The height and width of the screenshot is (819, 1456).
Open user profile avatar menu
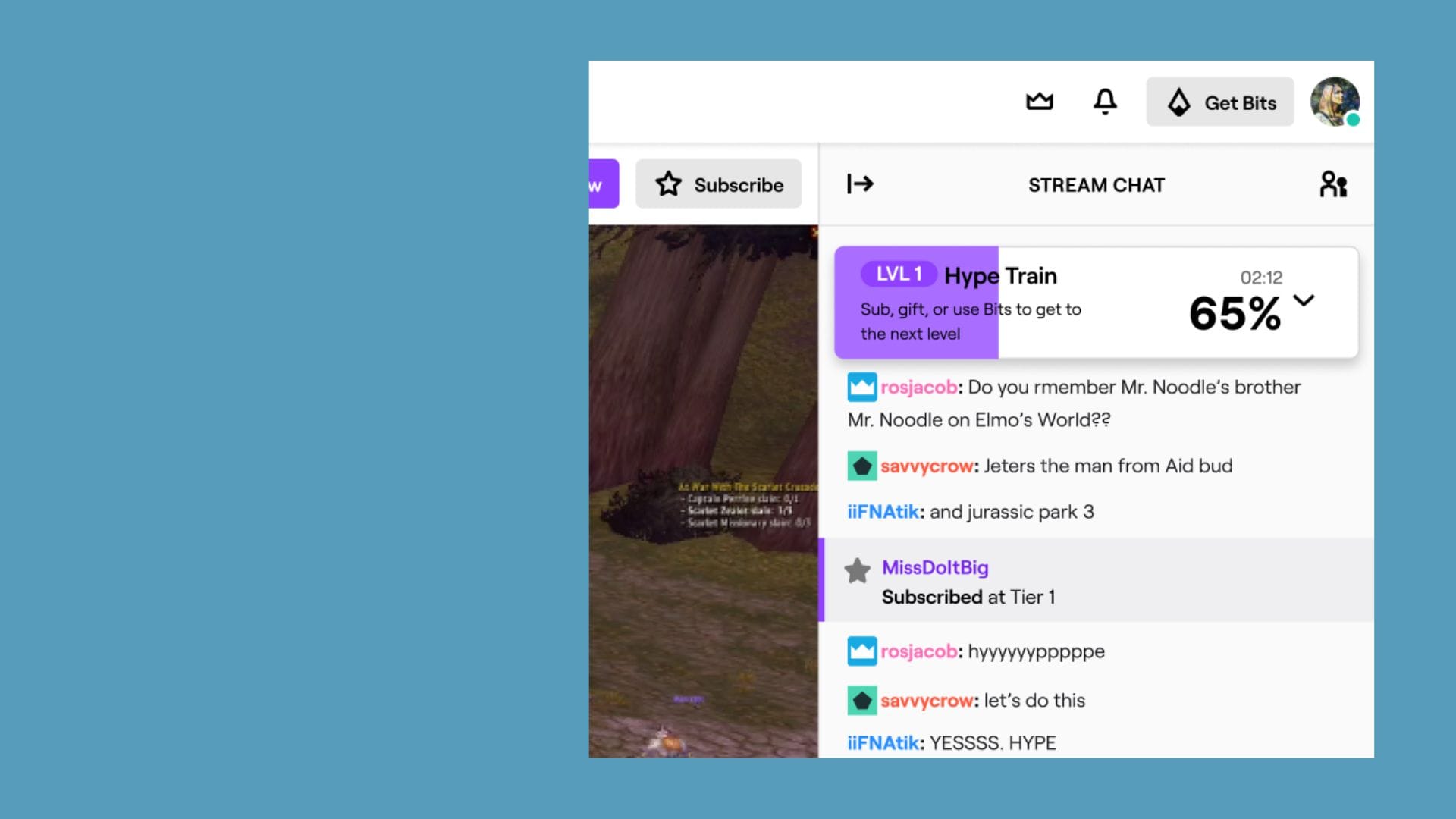click(x=1334, y=102)
